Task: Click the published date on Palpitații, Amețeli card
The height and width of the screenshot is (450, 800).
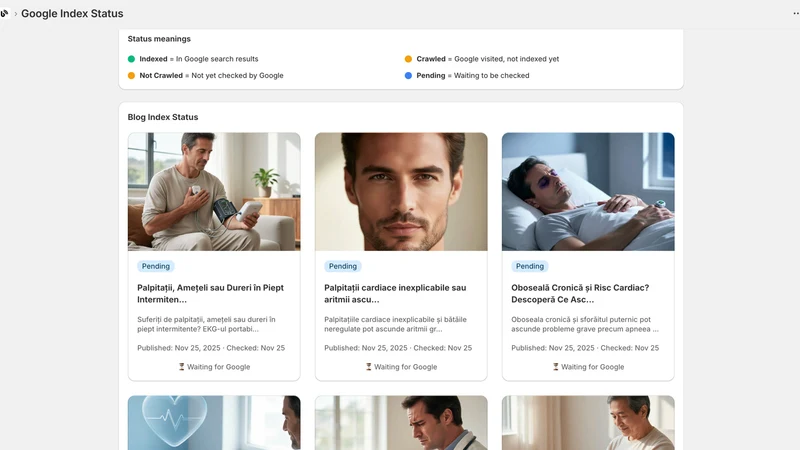Action: tap(179, 348)
